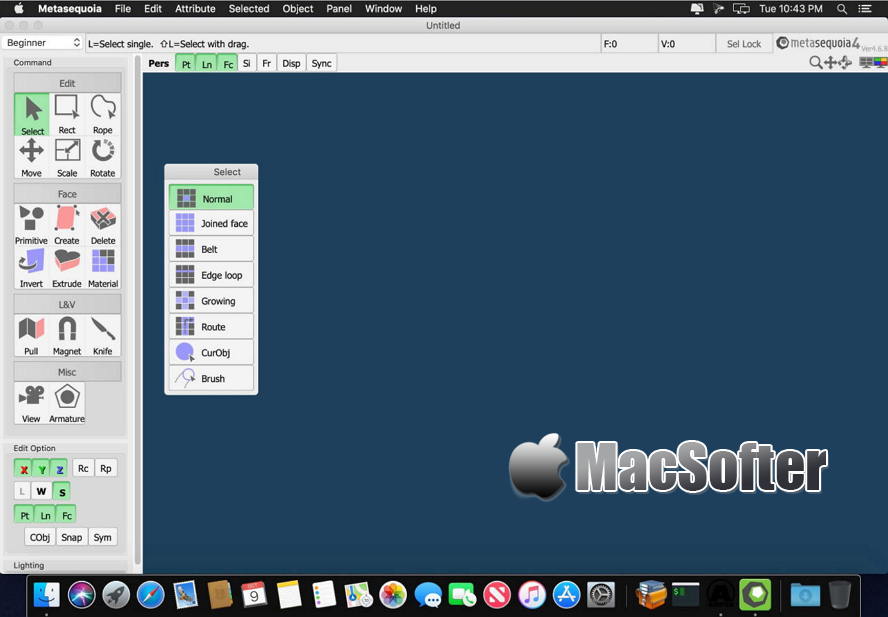The width and height of the screenshot is (888, 617).
Task: Toggle the Sym symmetry option
Action: coord(103,537)
